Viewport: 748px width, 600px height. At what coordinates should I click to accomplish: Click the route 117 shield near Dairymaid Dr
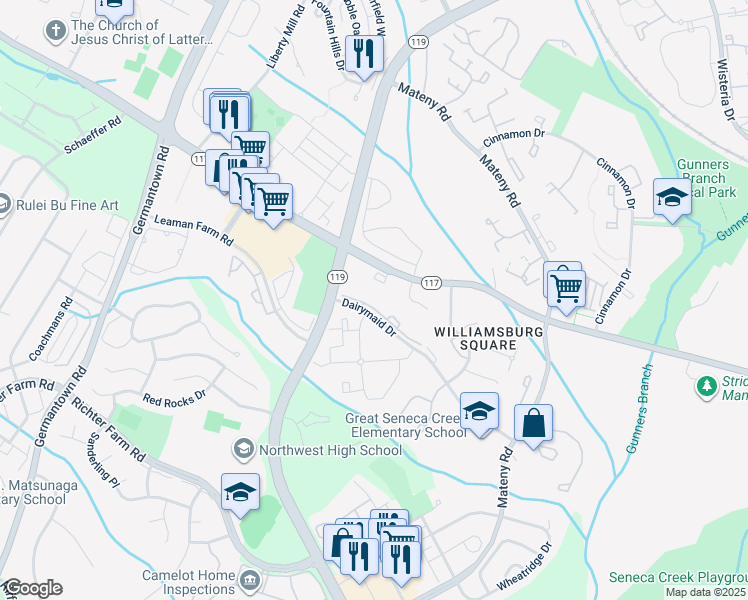coord(431,283)
